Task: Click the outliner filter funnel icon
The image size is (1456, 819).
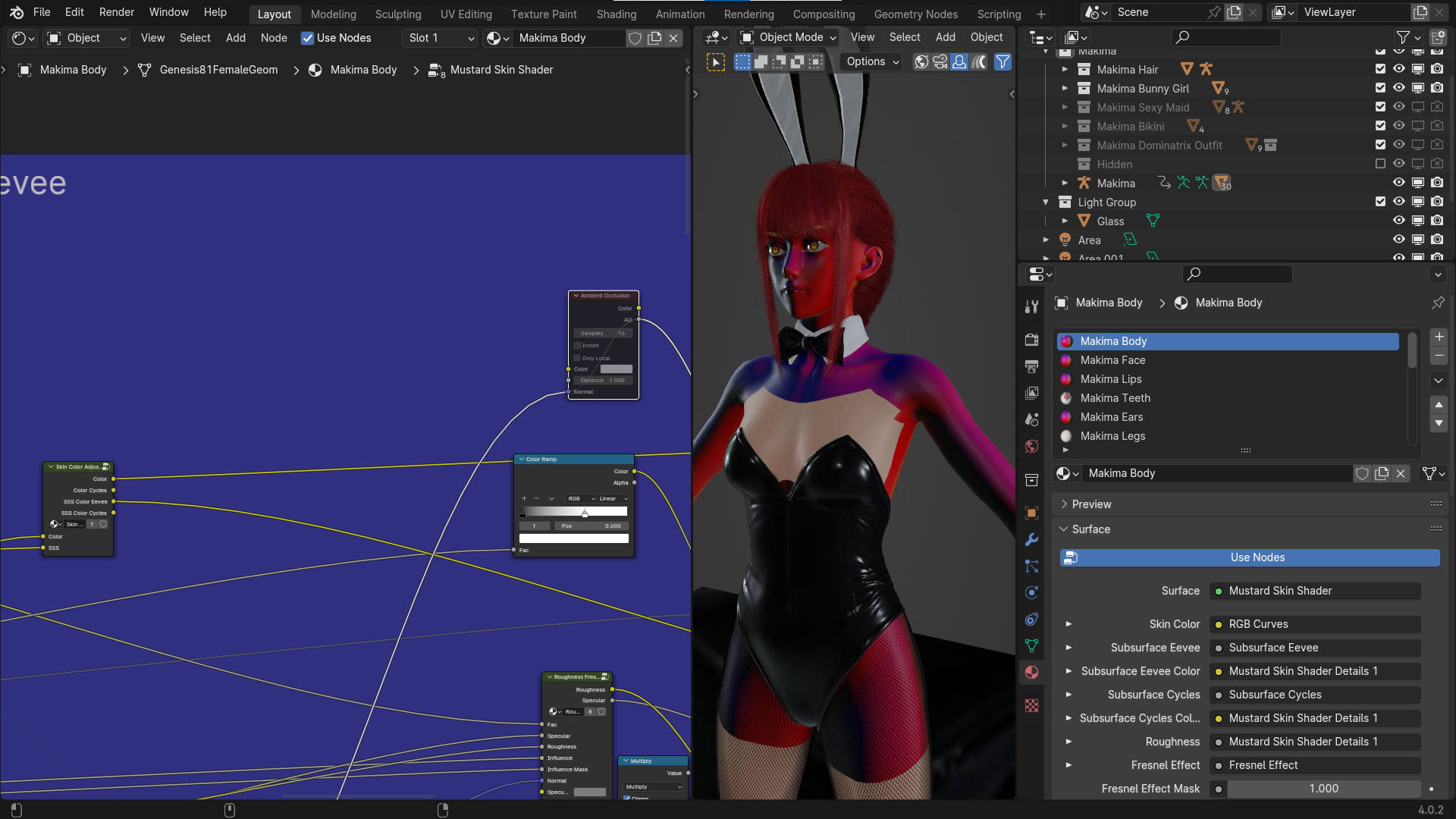Action: coord(1404,37)
